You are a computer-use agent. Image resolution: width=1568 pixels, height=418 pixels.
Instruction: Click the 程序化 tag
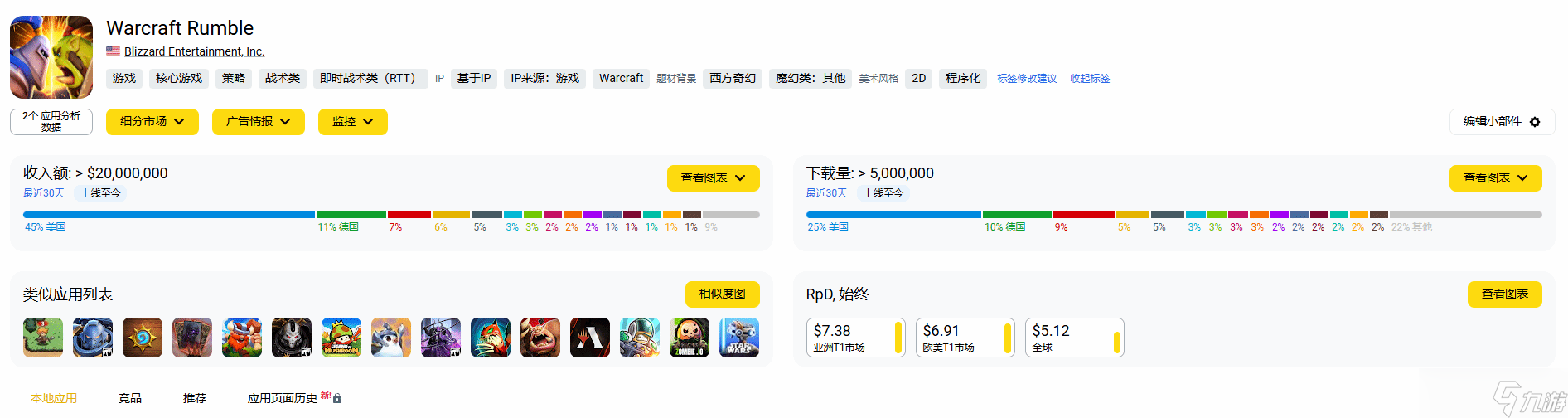coord(963,78)
